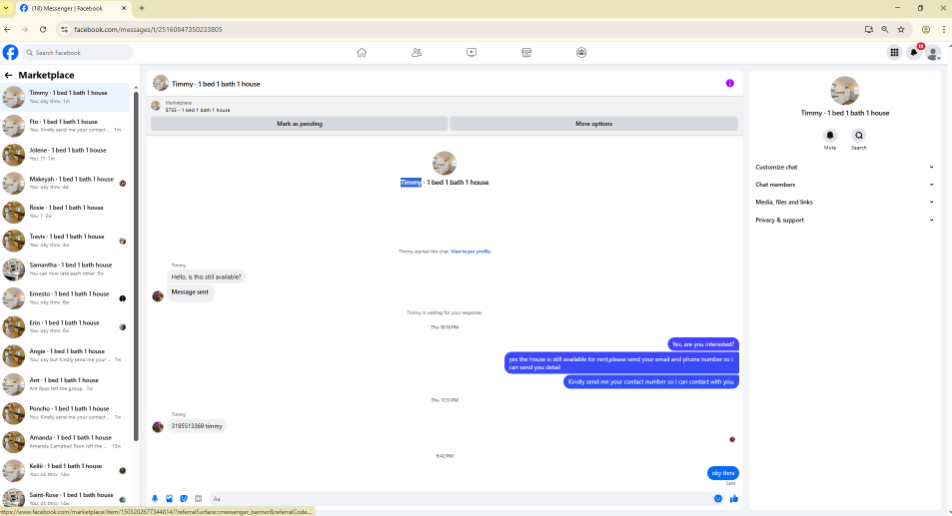
Task: Go back with Marketplace arrow
Action: click(x=8, y=75)
